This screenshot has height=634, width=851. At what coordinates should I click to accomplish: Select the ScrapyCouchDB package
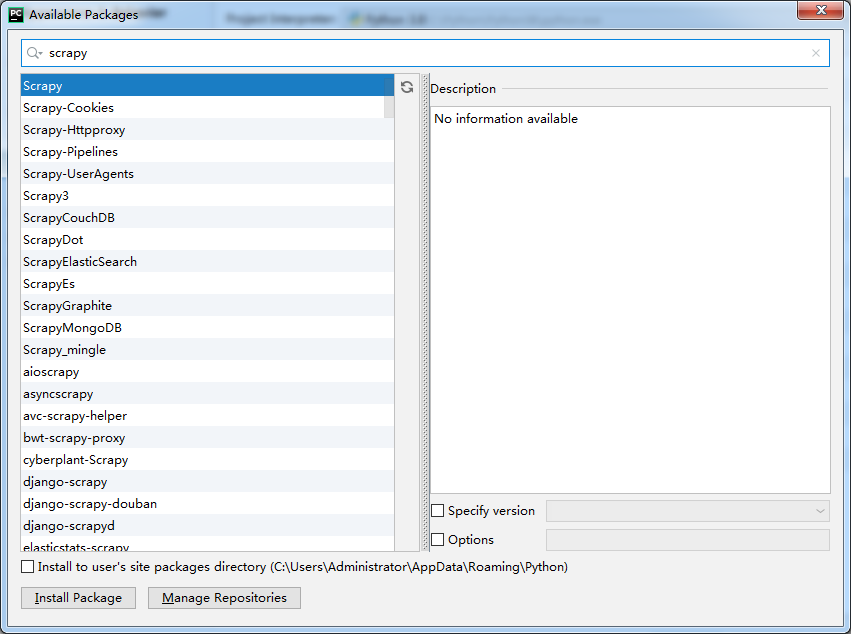[x=207, y=218]
